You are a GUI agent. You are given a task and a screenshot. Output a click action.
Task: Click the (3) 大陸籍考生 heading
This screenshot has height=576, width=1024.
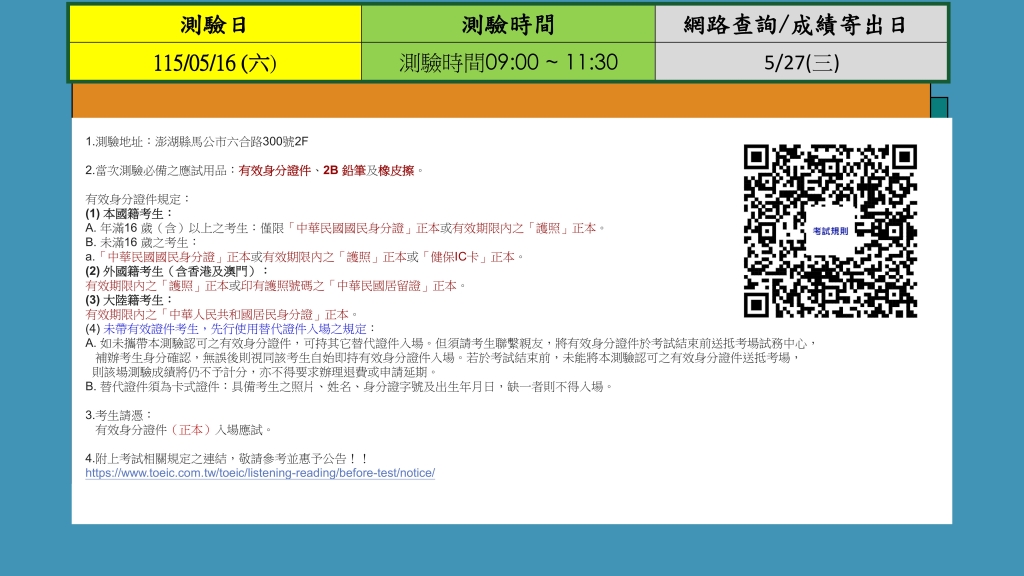point(129,300)
